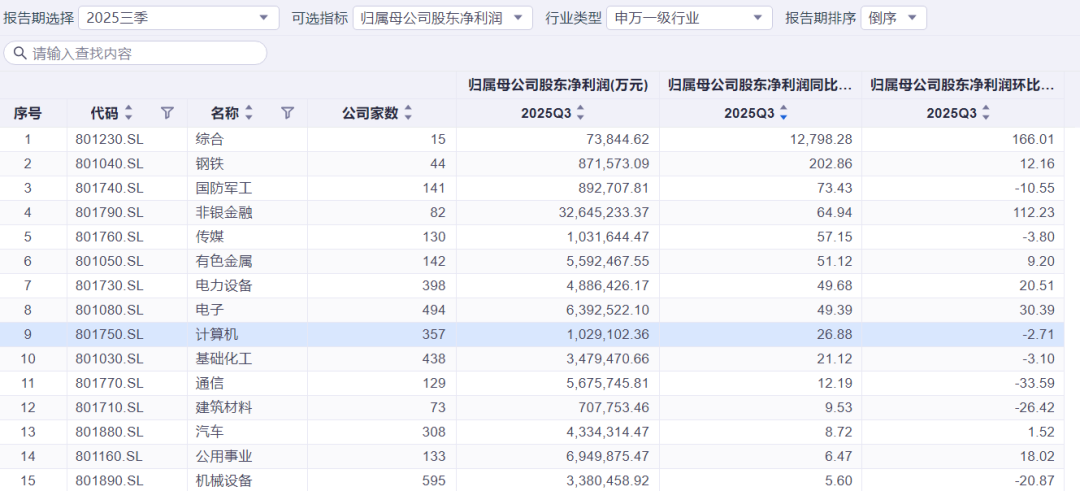Select the 钢铁 row name
The image size is (1080, 491).
[x=210, y=164]
